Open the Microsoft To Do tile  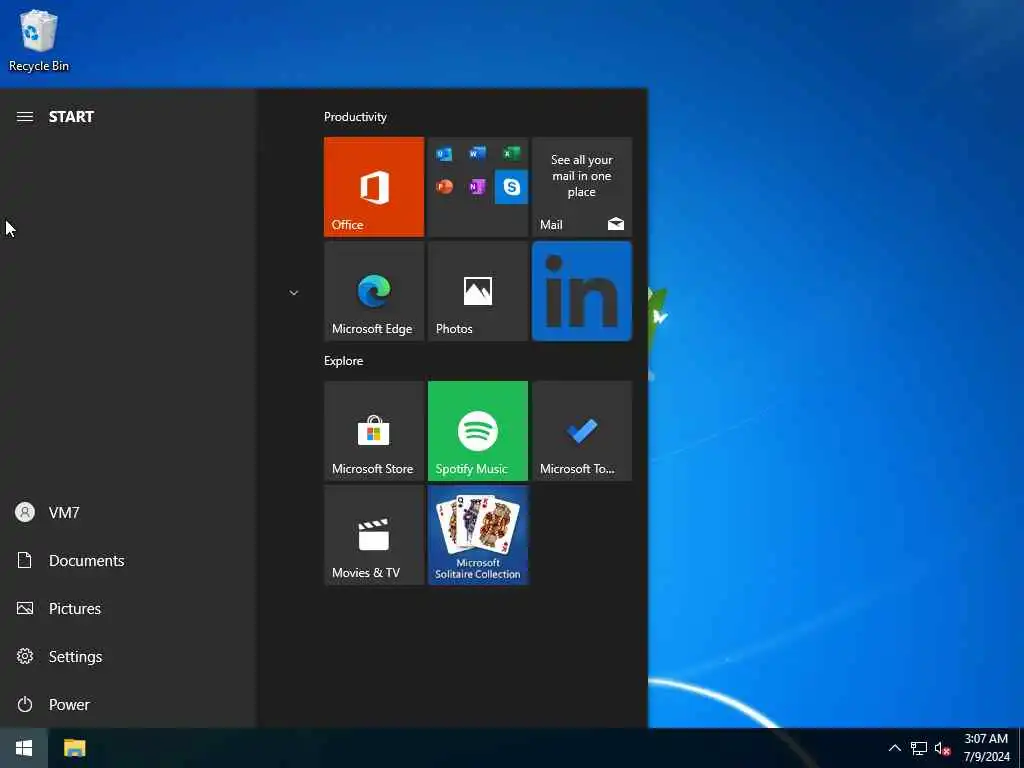582,431
